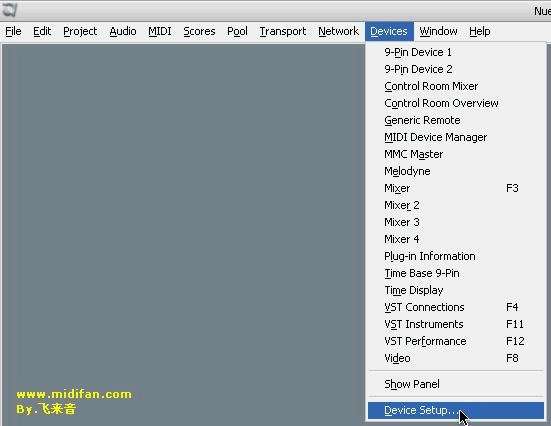Select Device Setup... from Devices menu
Viewport: 551px width, 426px height.
(x=456, y=411)
